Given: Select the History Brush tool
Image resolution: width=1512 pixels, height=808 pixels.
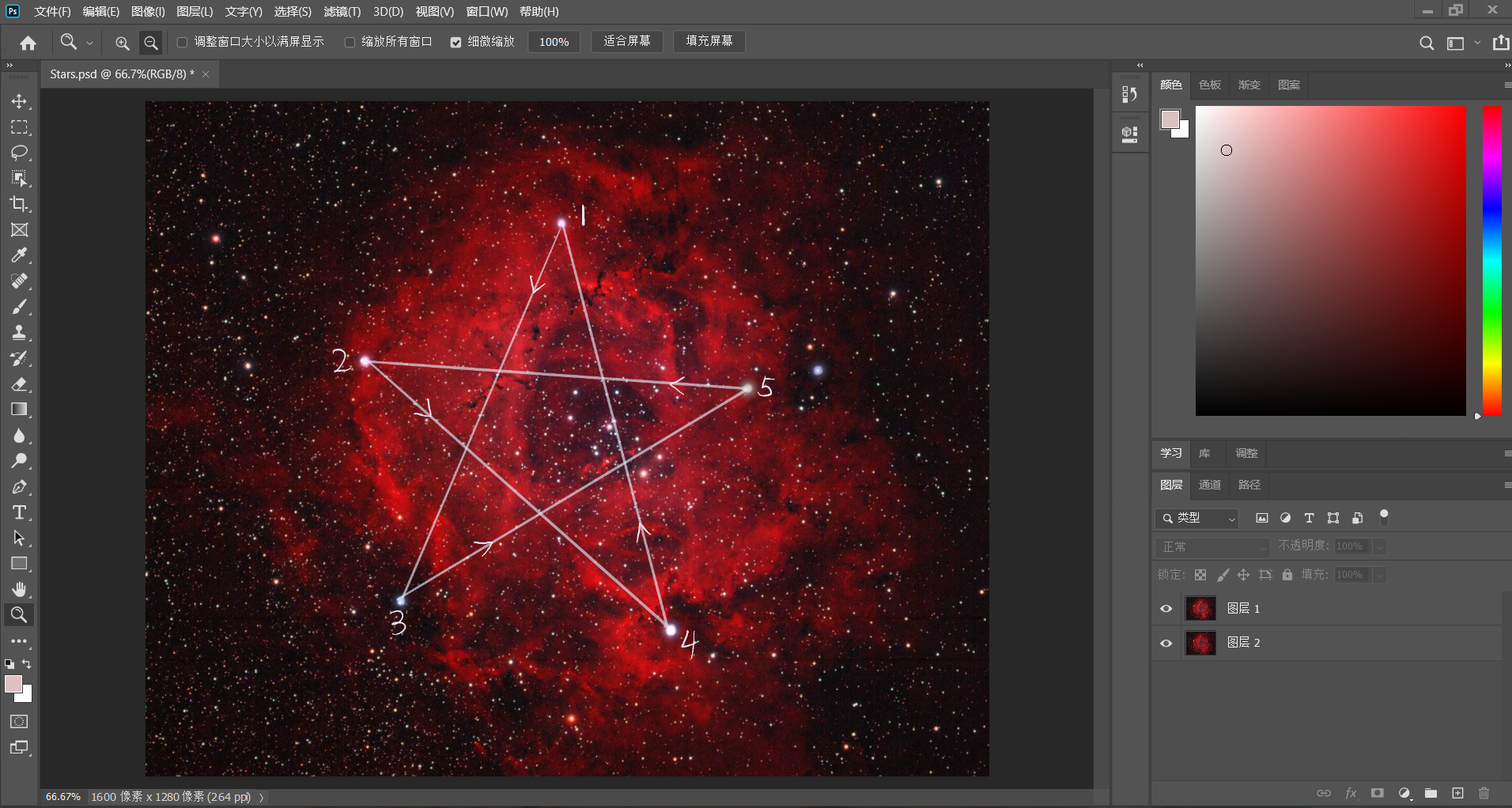Looking at the screenshot, I should pos(20,358).
